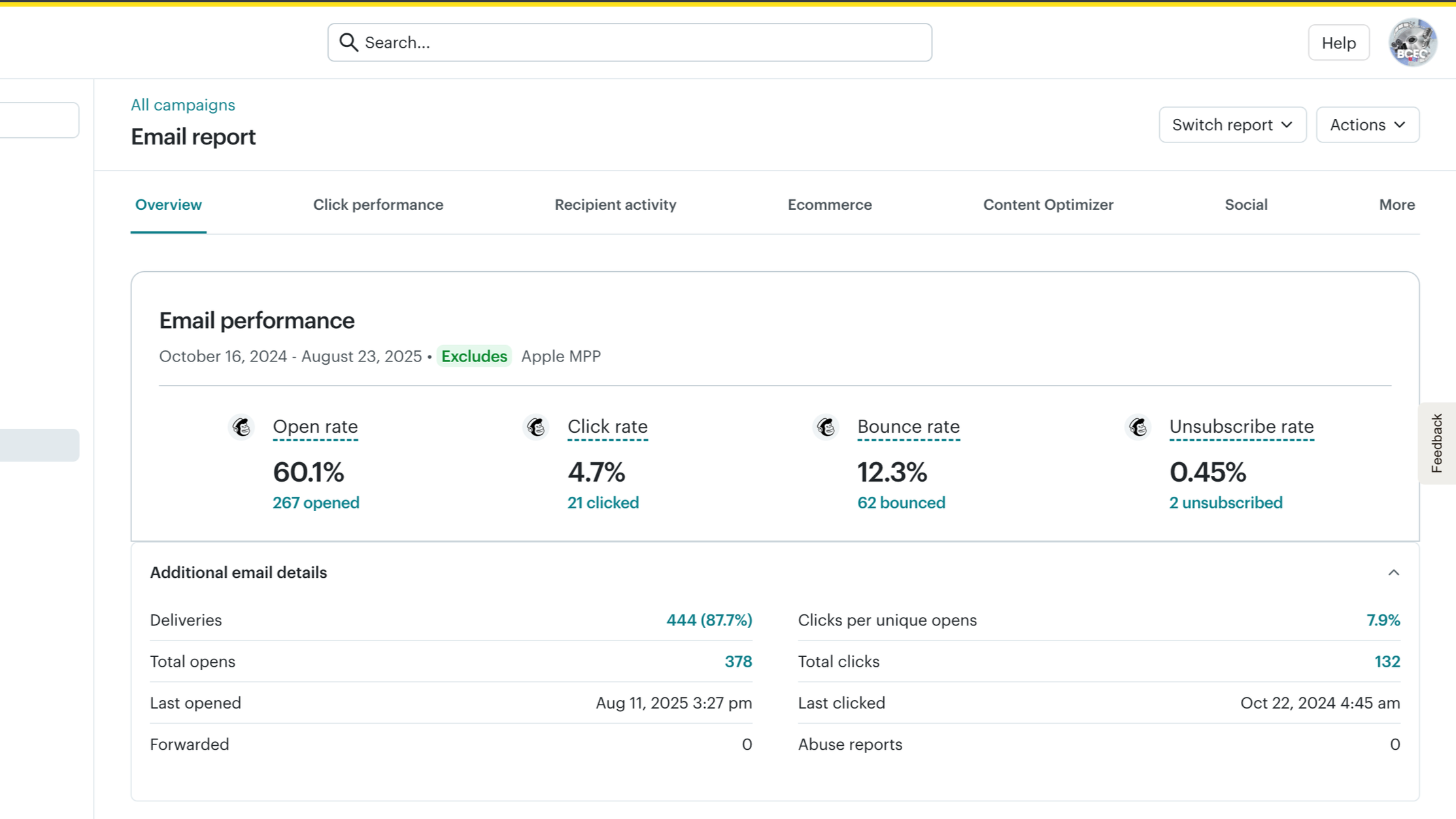The width and height of the screenshot is (1456, 819).
Task: Switch to the Click performance tab
Action: point(378,205)
